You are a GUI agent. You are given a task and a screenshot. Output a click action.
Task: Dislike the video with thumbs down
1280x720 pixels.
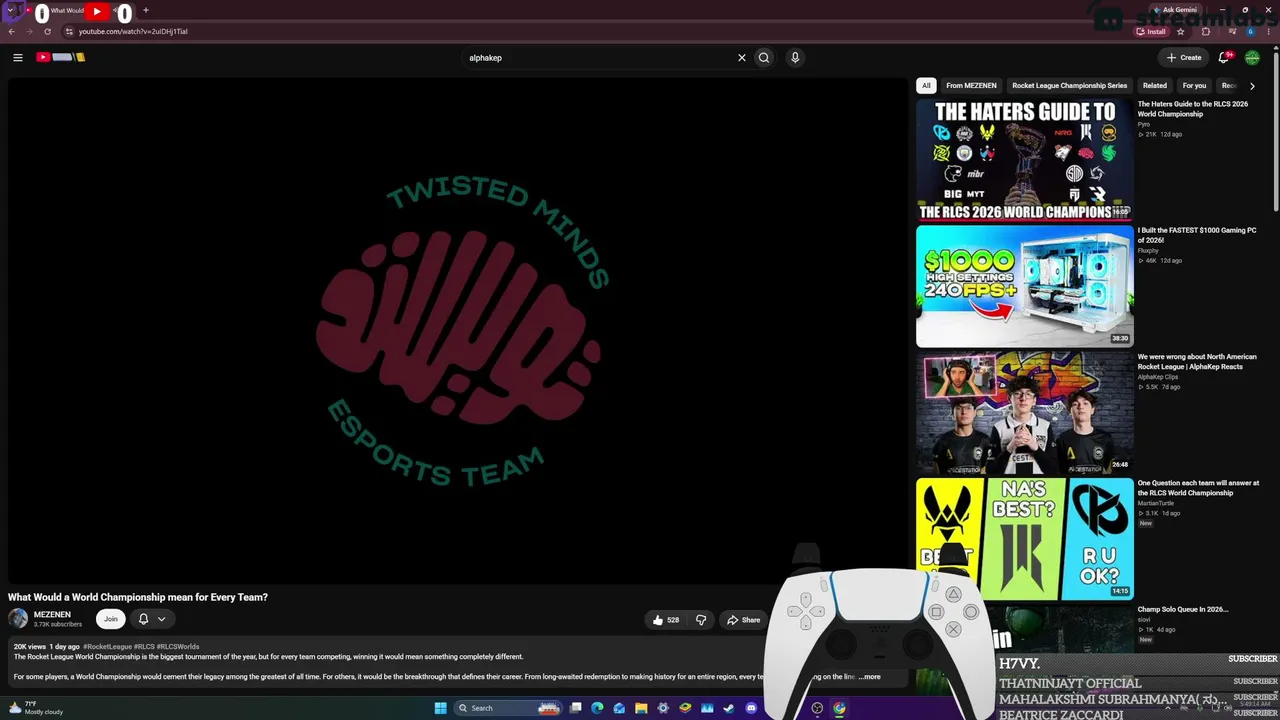coord(701,620)
